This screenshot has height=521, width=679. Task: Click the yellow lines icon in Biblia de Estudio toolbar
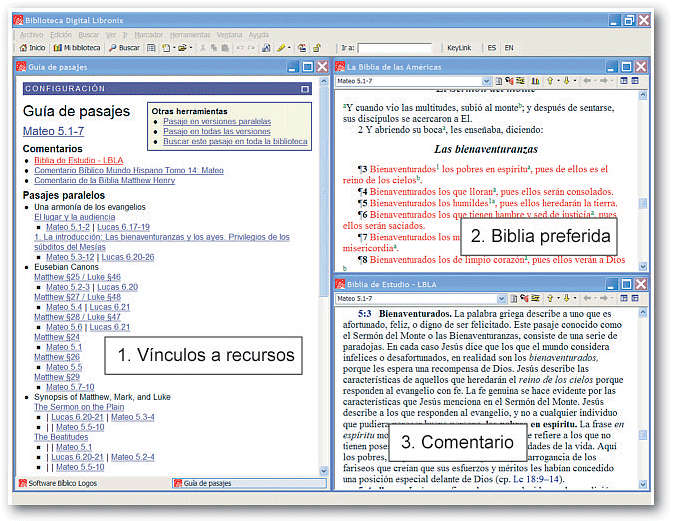pyautogui.click(x=536, y=298)
